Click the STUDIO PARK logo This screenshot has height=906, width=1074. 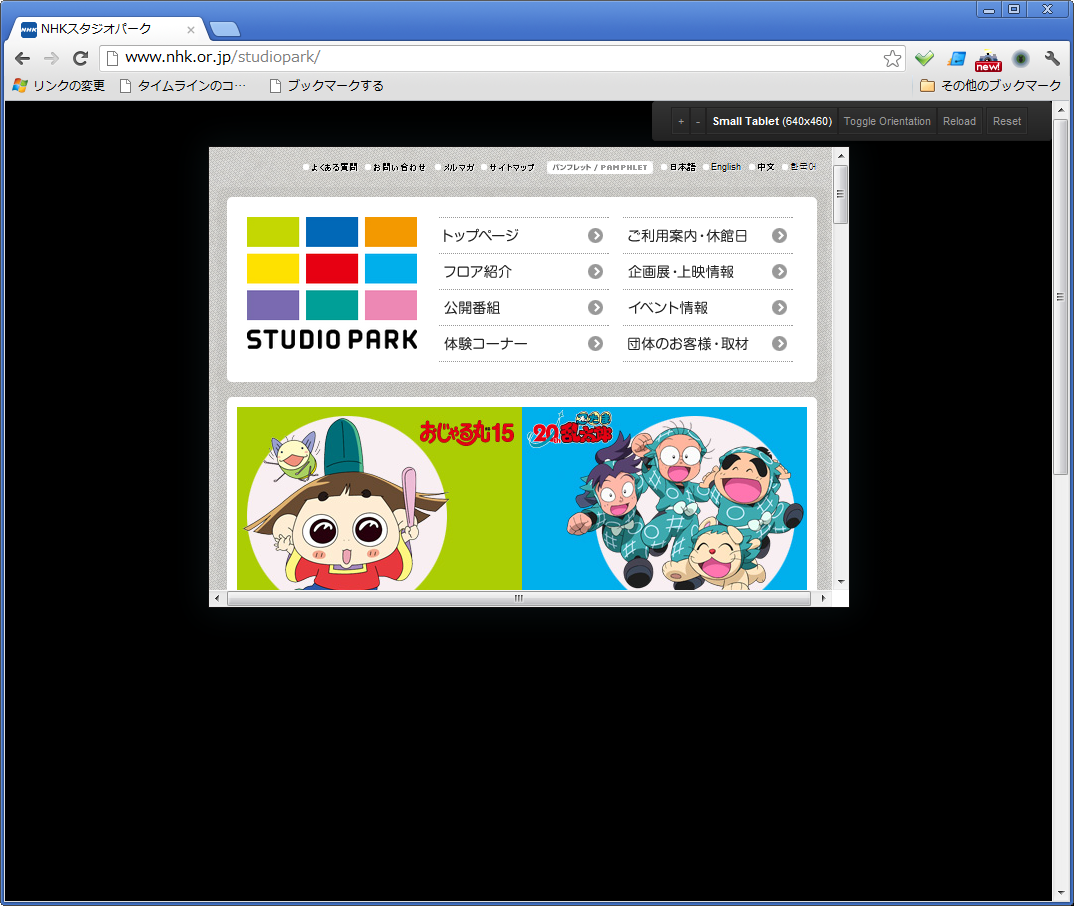[332, 284]
